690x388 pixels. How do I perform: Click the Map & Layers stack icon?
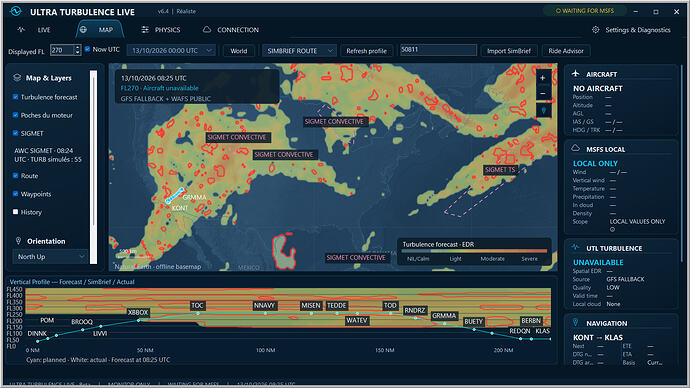pos(17,78)
